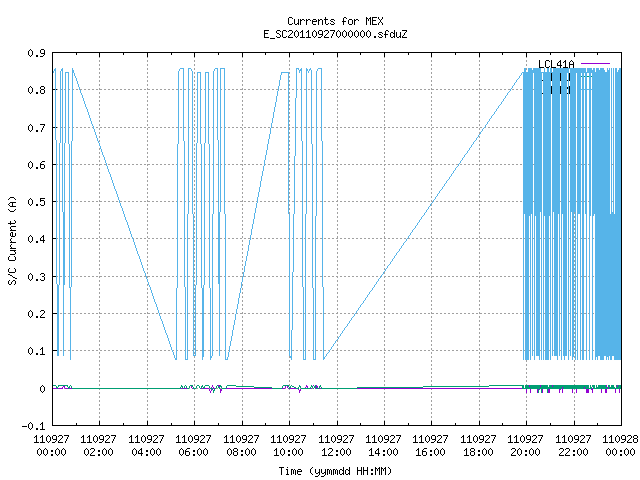This screenshot has width=640, height=480.
Task: Click the 0.2 y-axis tick label
Action: 36,314
